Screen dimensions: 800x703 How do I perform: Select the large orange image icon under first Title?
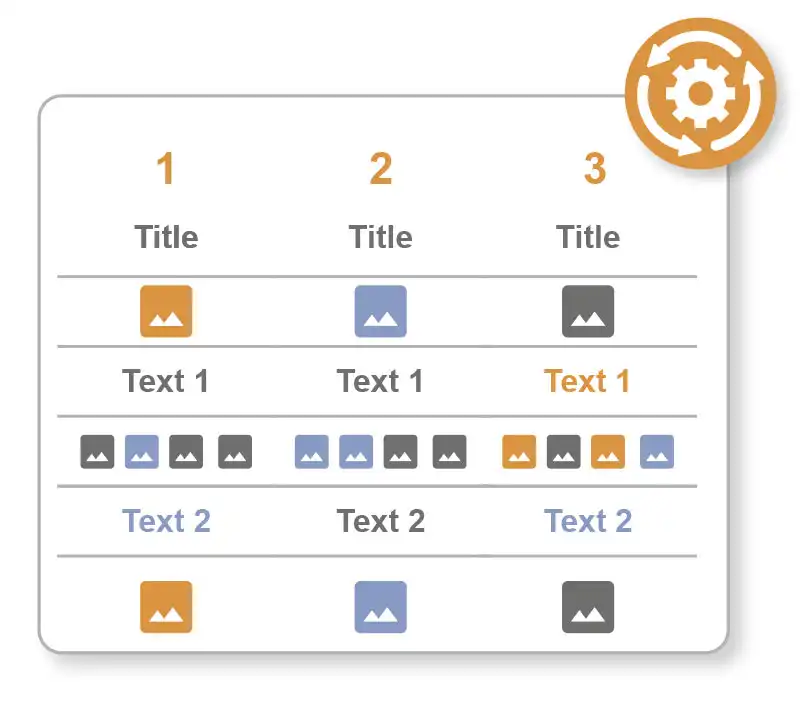tap(166, 311)
